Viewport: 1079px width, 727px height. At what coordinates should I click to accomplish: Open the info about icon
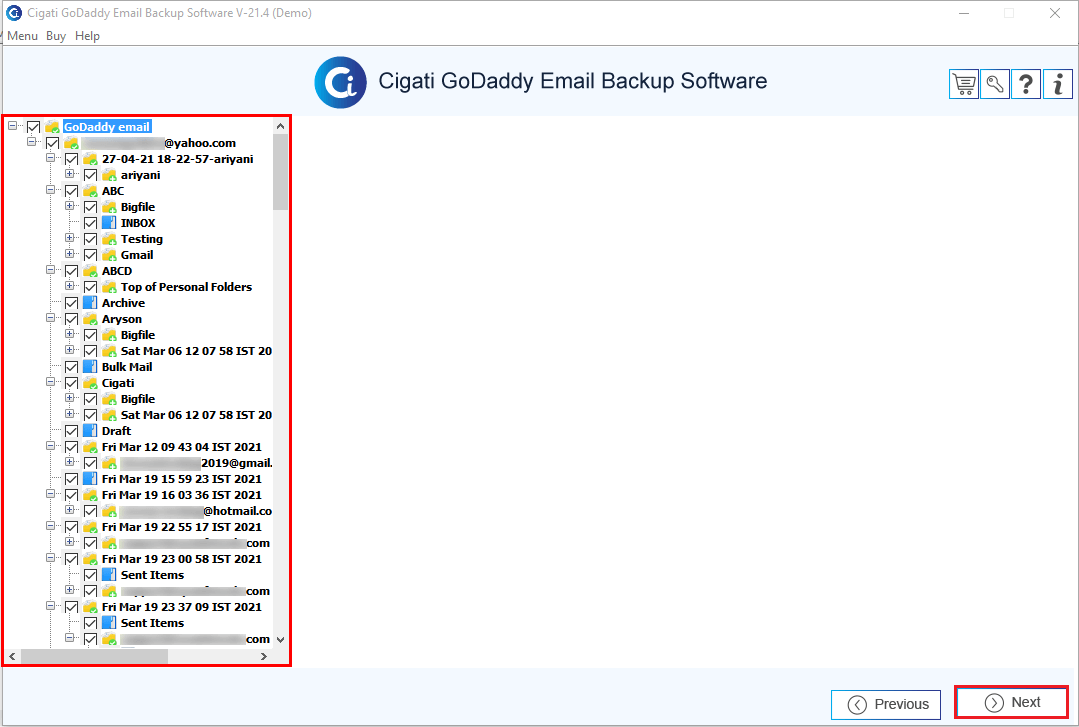click(x=1058, y=85)
